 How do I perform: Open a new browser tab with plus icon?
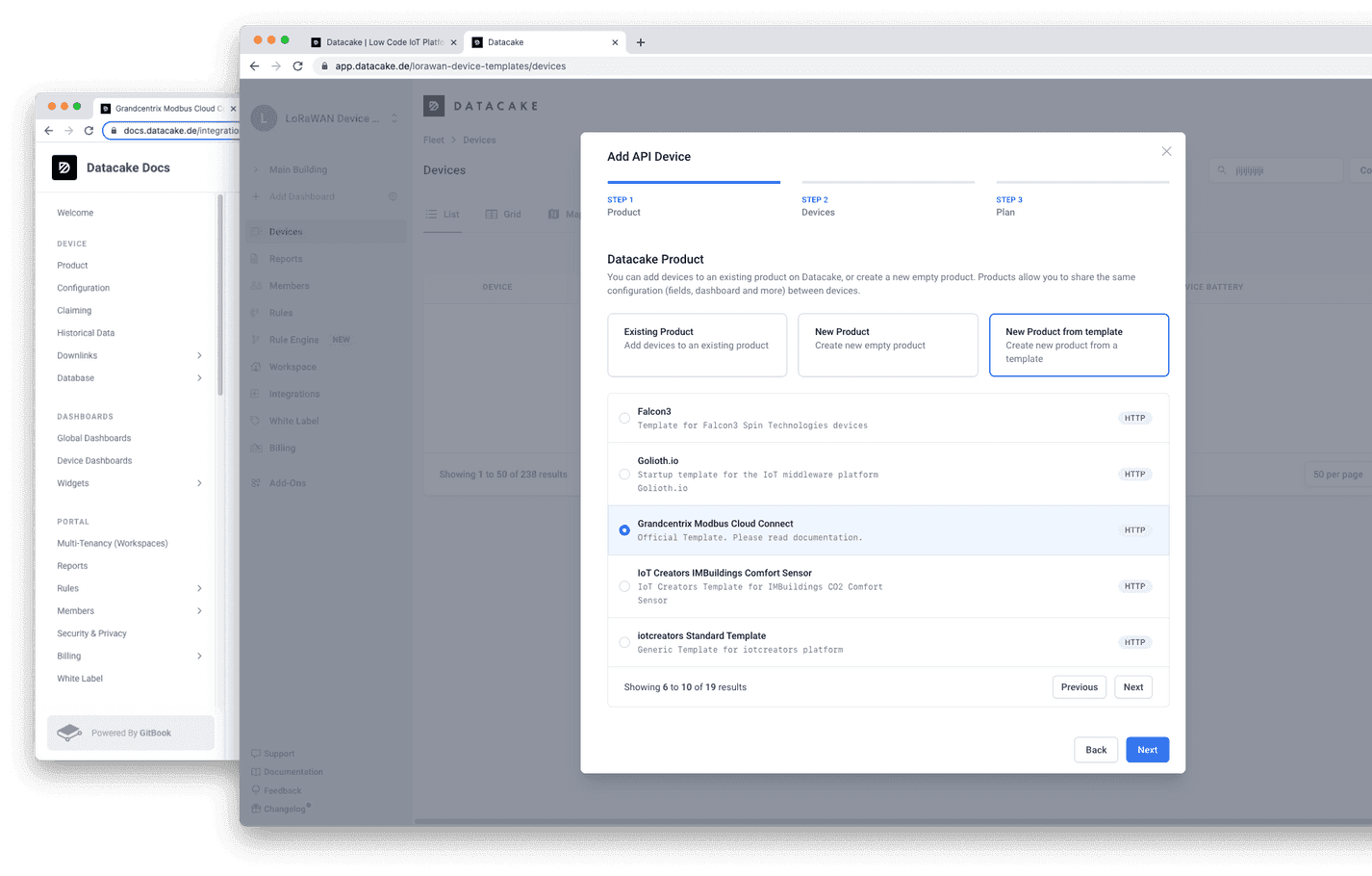point(641,42)
